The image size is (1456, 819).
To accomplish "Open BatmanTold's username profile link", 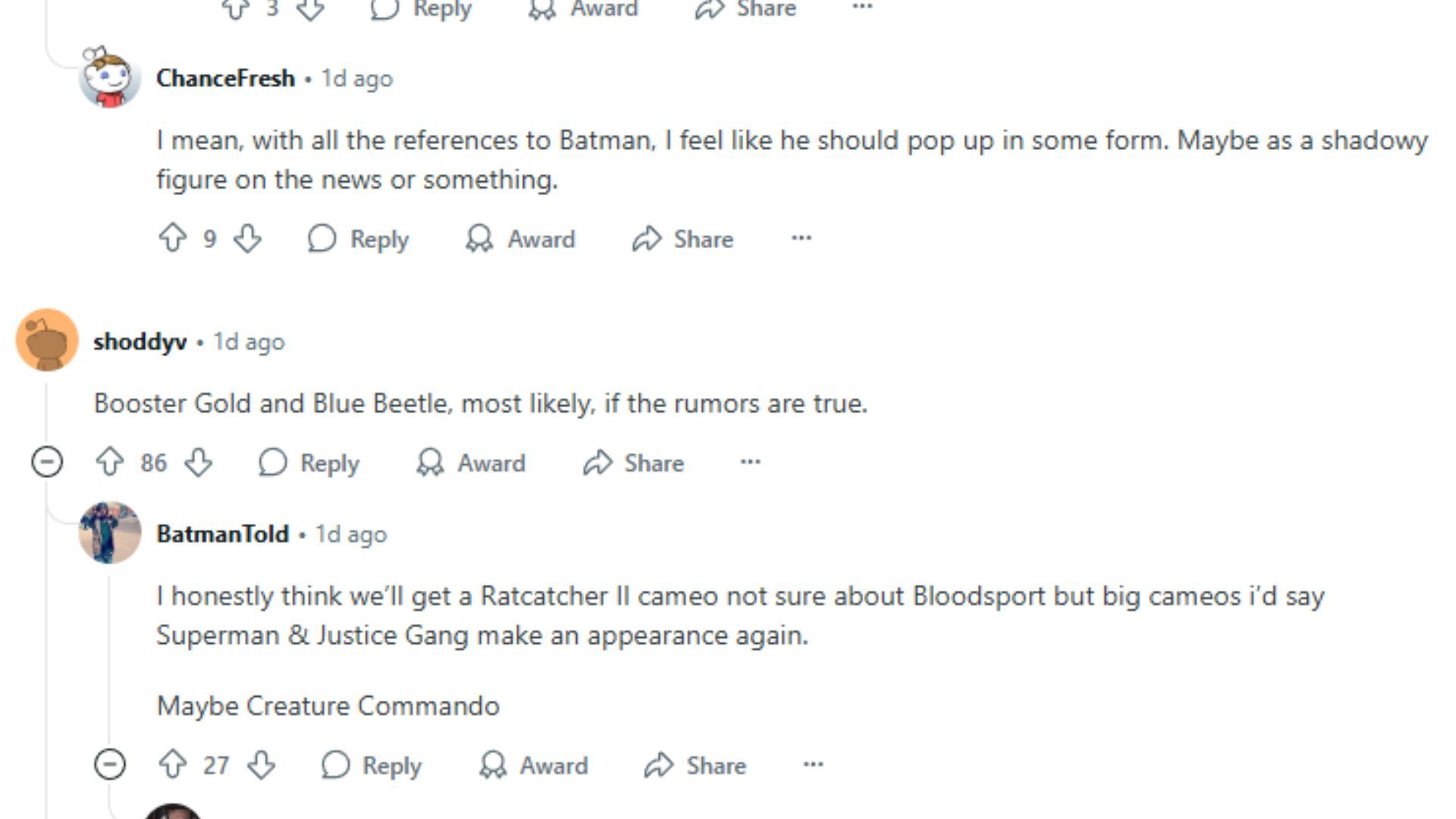I will (222, 534).
